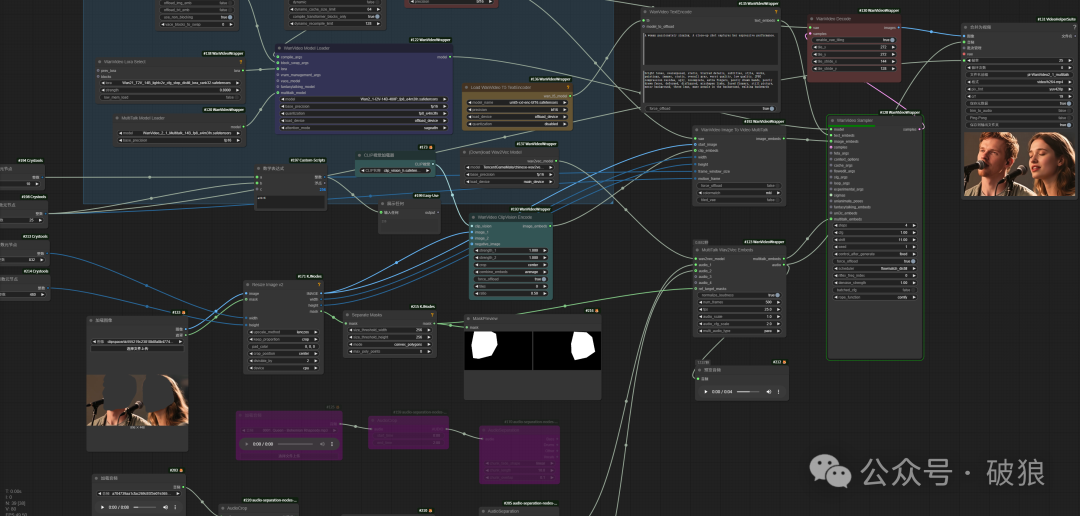This screenshot has height=516, width=1080.
Task: Play audio in the preview audio node
Action: click(708, 393)
